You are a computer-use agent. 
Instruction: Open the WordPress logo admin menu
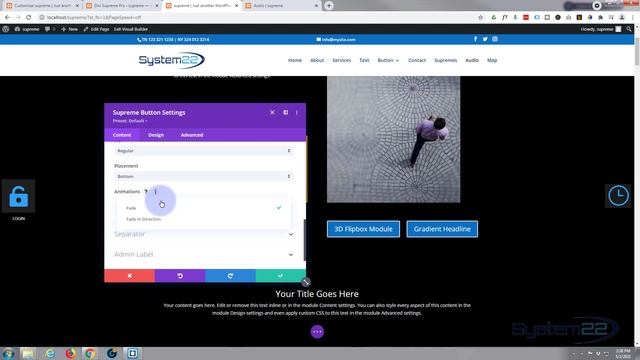tap(5, 29)
